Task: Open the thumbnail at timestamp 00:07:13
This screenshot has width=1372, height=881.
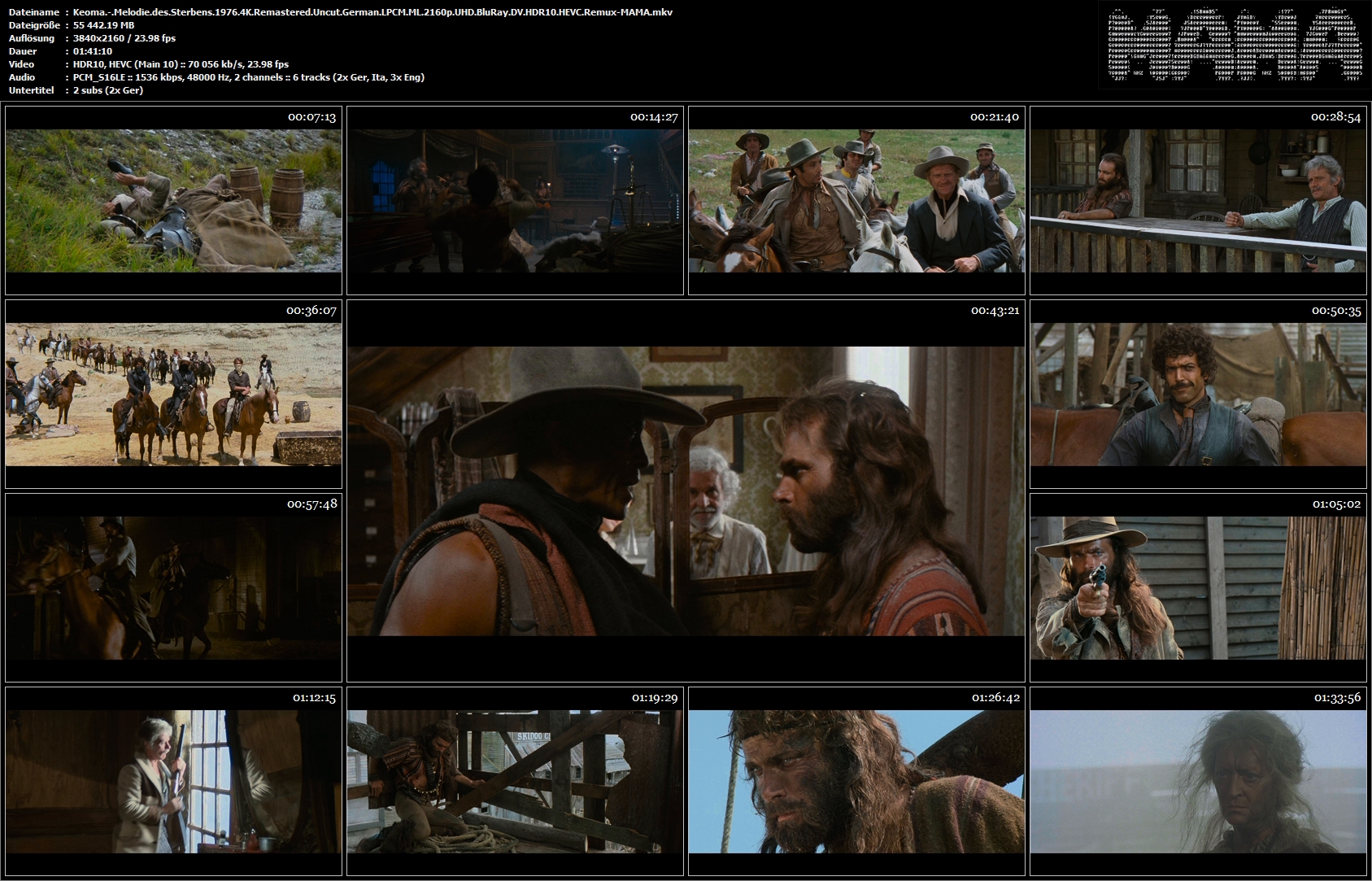Action: click(x=173, y=200)
